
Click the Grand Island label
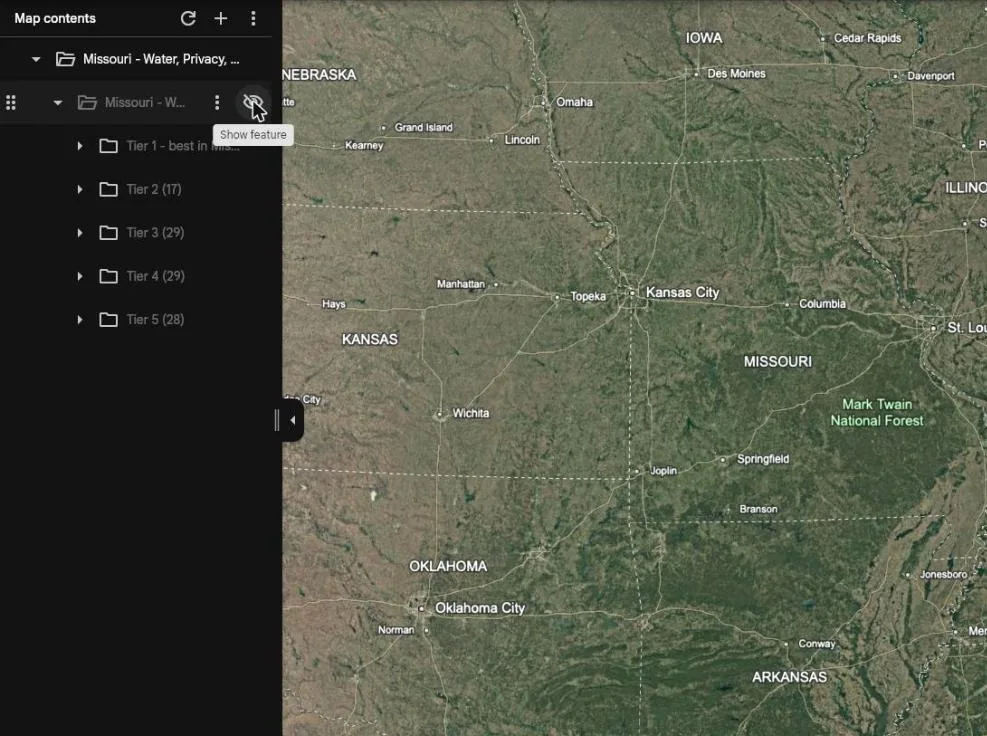pyautogui.click(x=424, y=127)
